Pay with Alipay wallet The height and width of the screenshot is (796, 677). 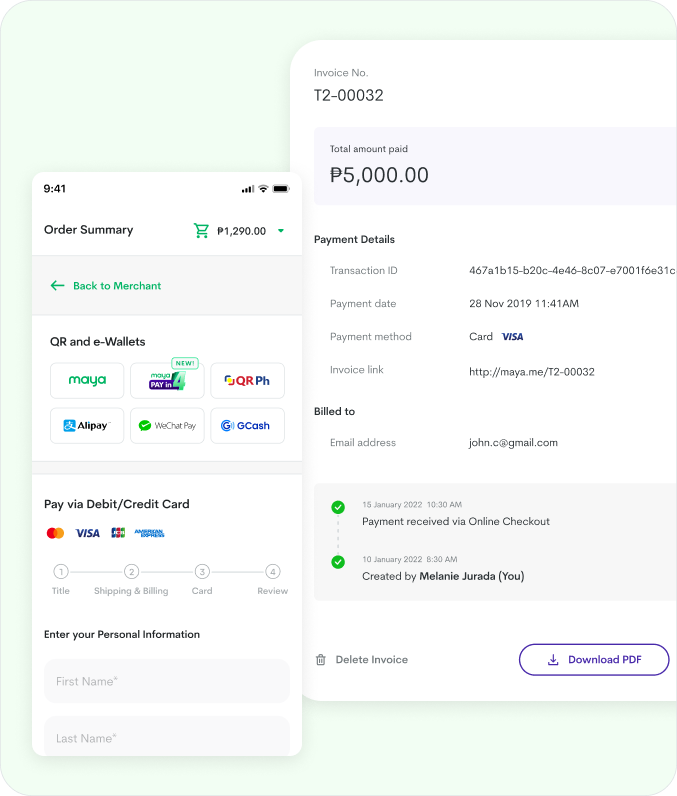tap(87, 426)
